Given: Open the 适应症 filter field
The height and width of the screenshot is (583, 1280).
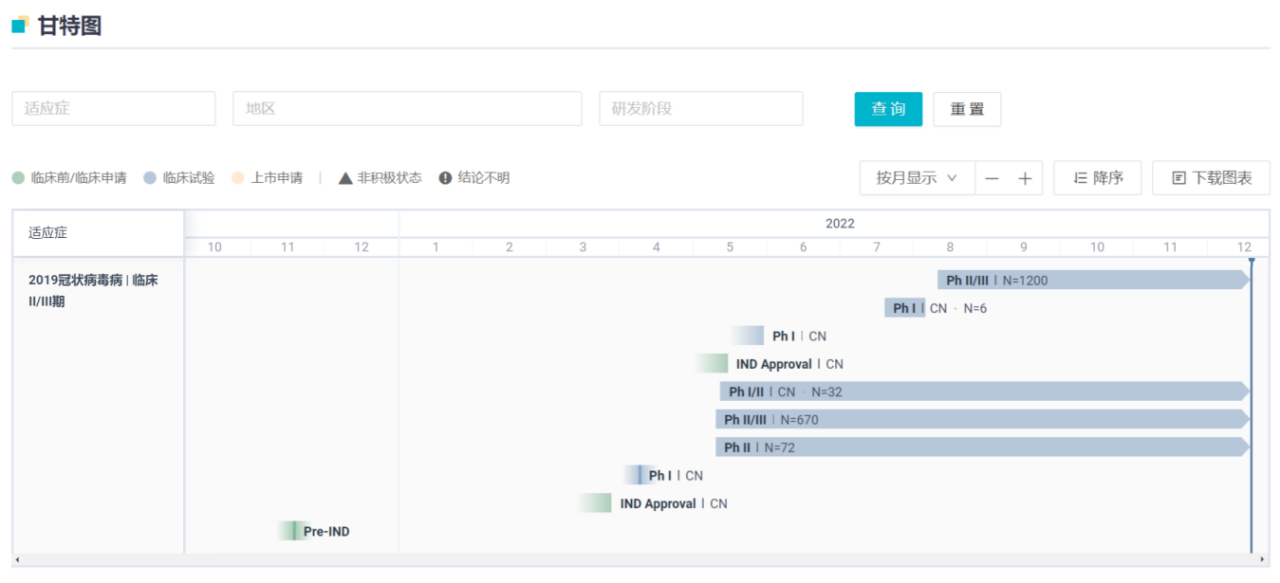Looking at the screenshot, I should [x=113, y=108].
